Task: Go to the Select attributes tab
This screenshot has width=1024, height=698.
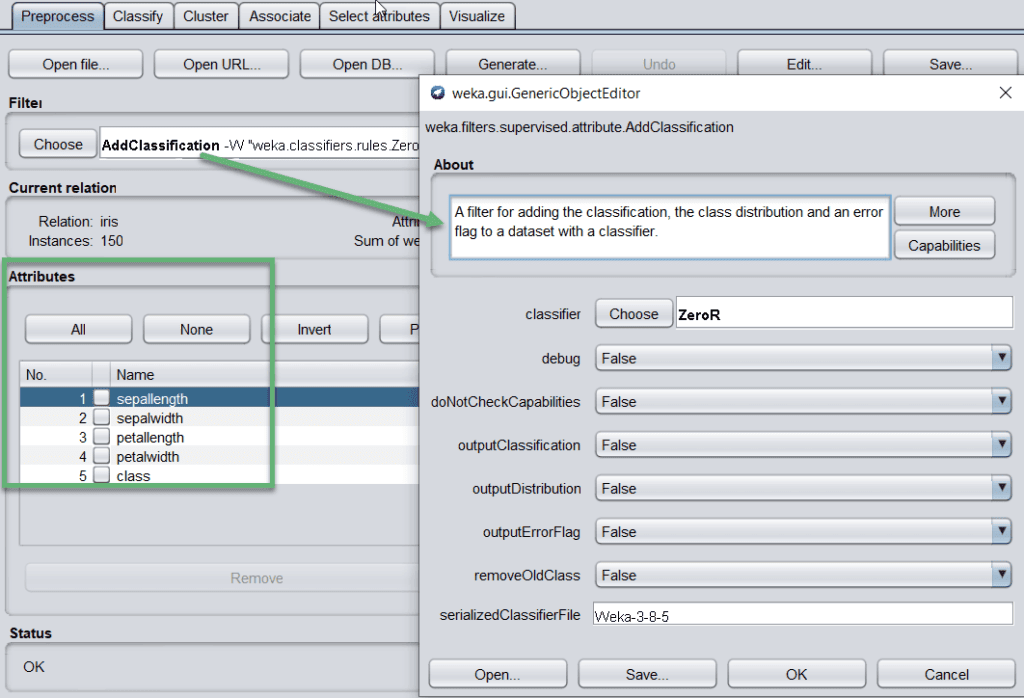Action: pyautogui.click(x=379, y=16)
